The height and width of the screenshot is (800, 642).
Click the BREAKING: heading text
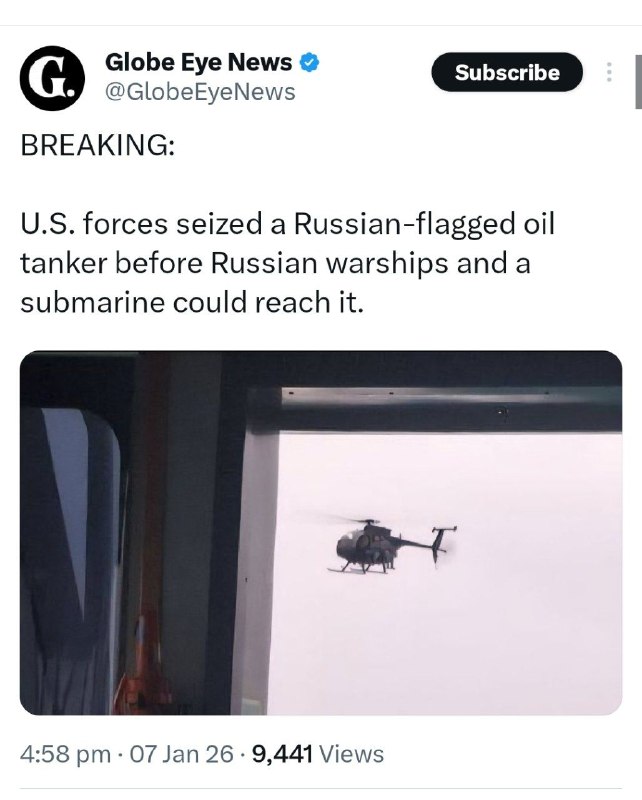click(x=97, y=144)
